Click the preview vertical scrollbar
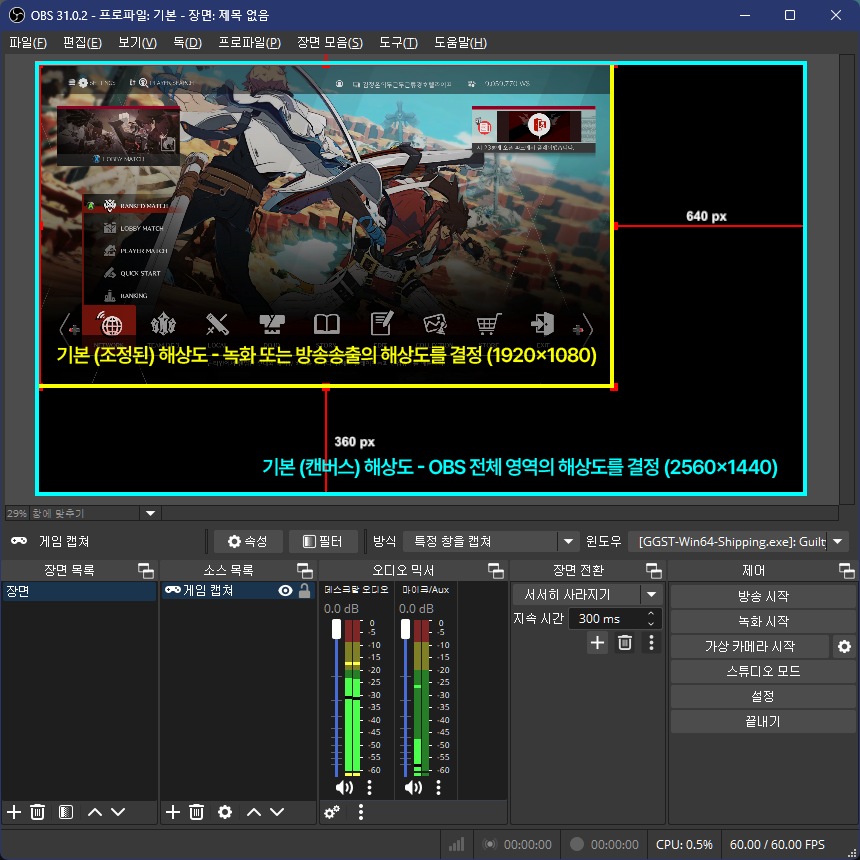The height and width of the screenshot is (860, 860). pos(847,280)
